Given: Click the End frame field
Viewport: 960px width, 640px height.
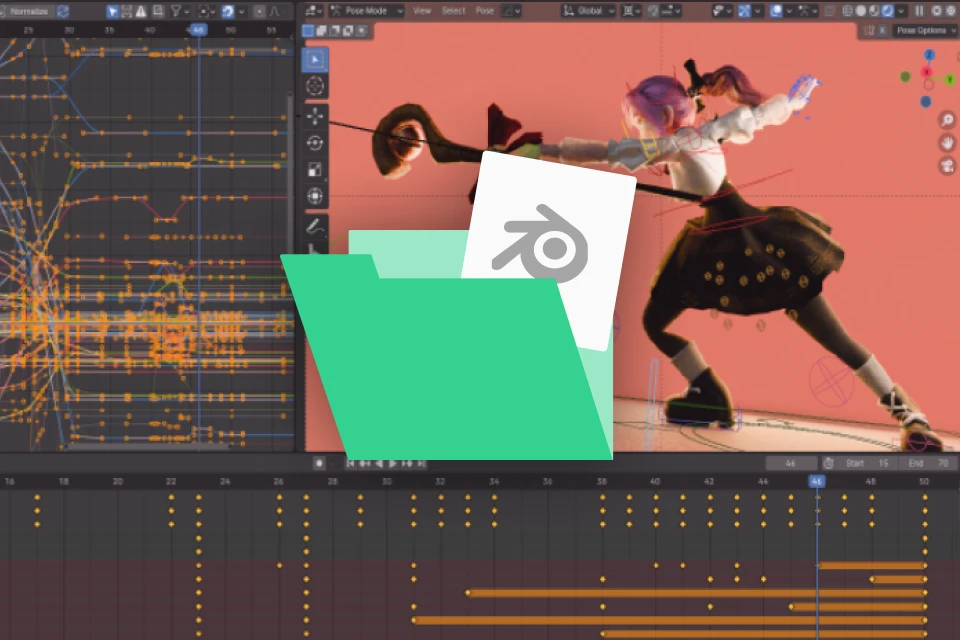Looking at the screenshot, I should coord(929,464).
